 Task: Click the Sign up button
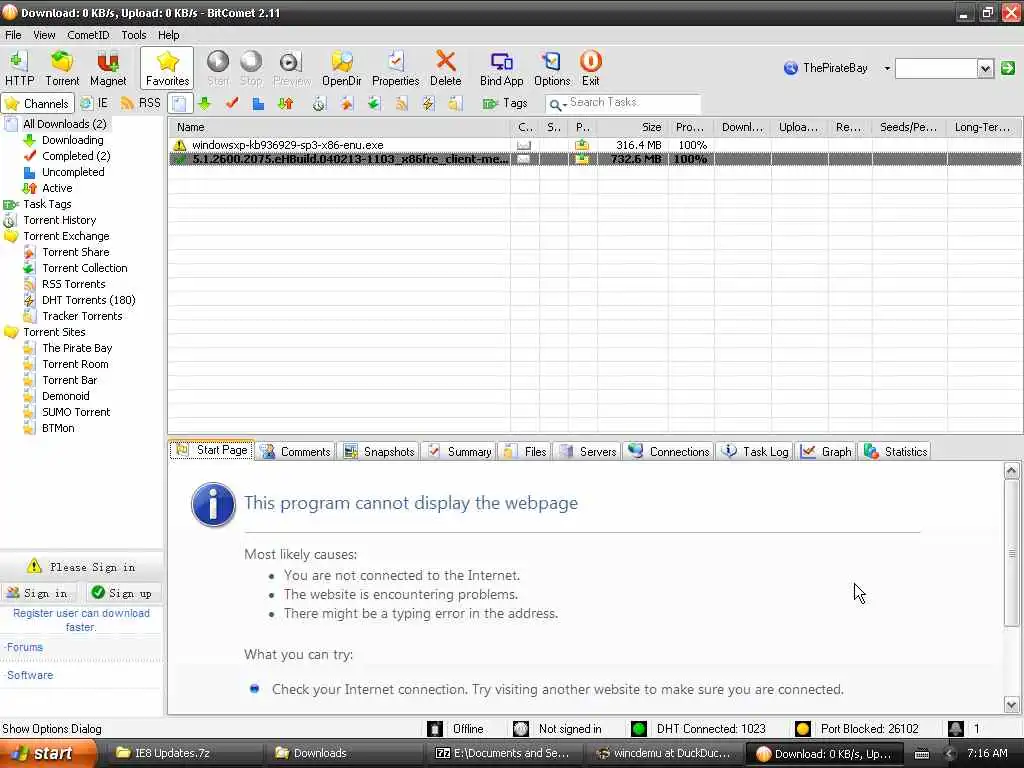coord(123,593)
